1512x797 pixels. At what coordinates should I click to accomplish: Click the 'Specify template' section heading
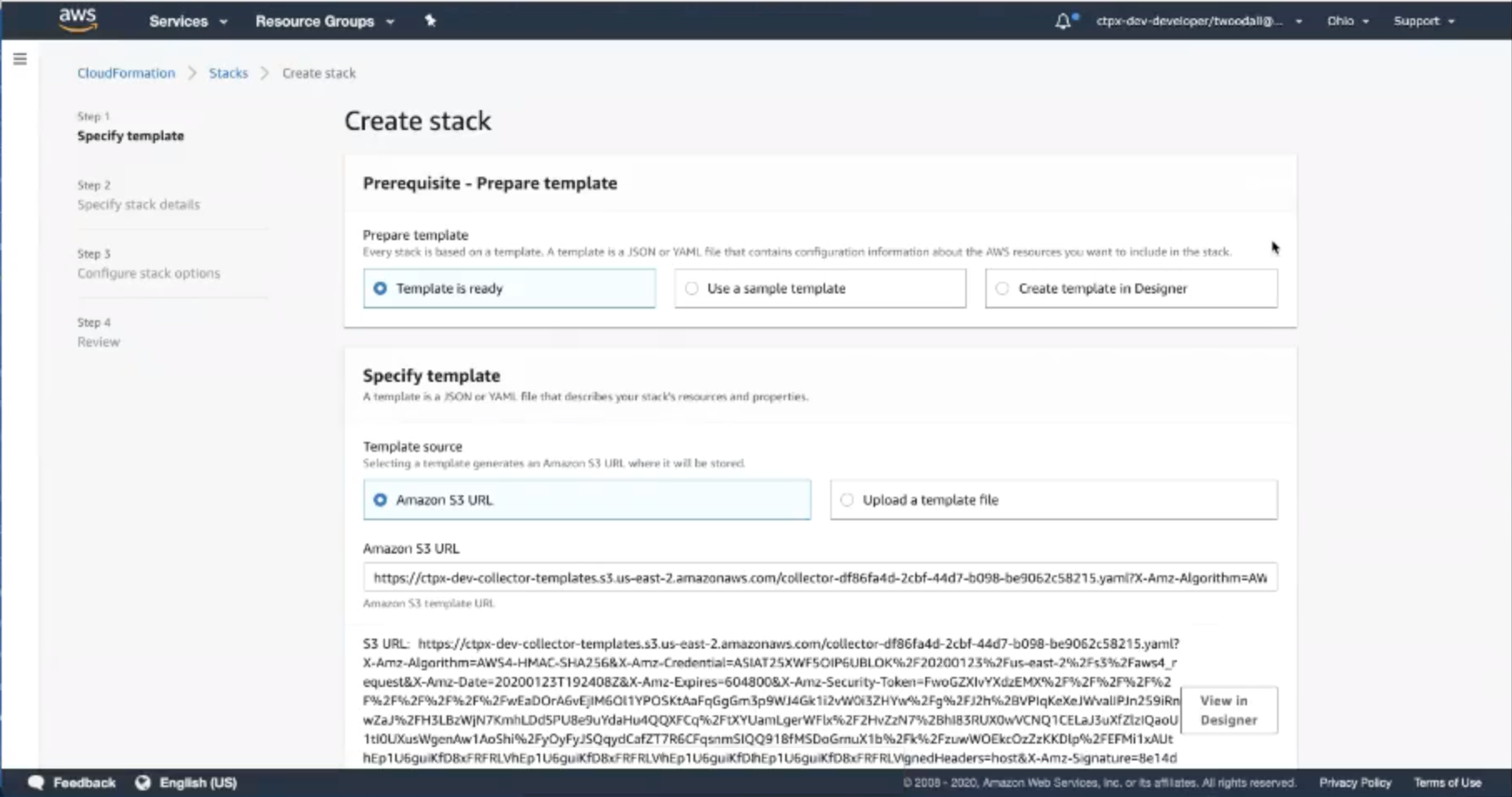432,376
